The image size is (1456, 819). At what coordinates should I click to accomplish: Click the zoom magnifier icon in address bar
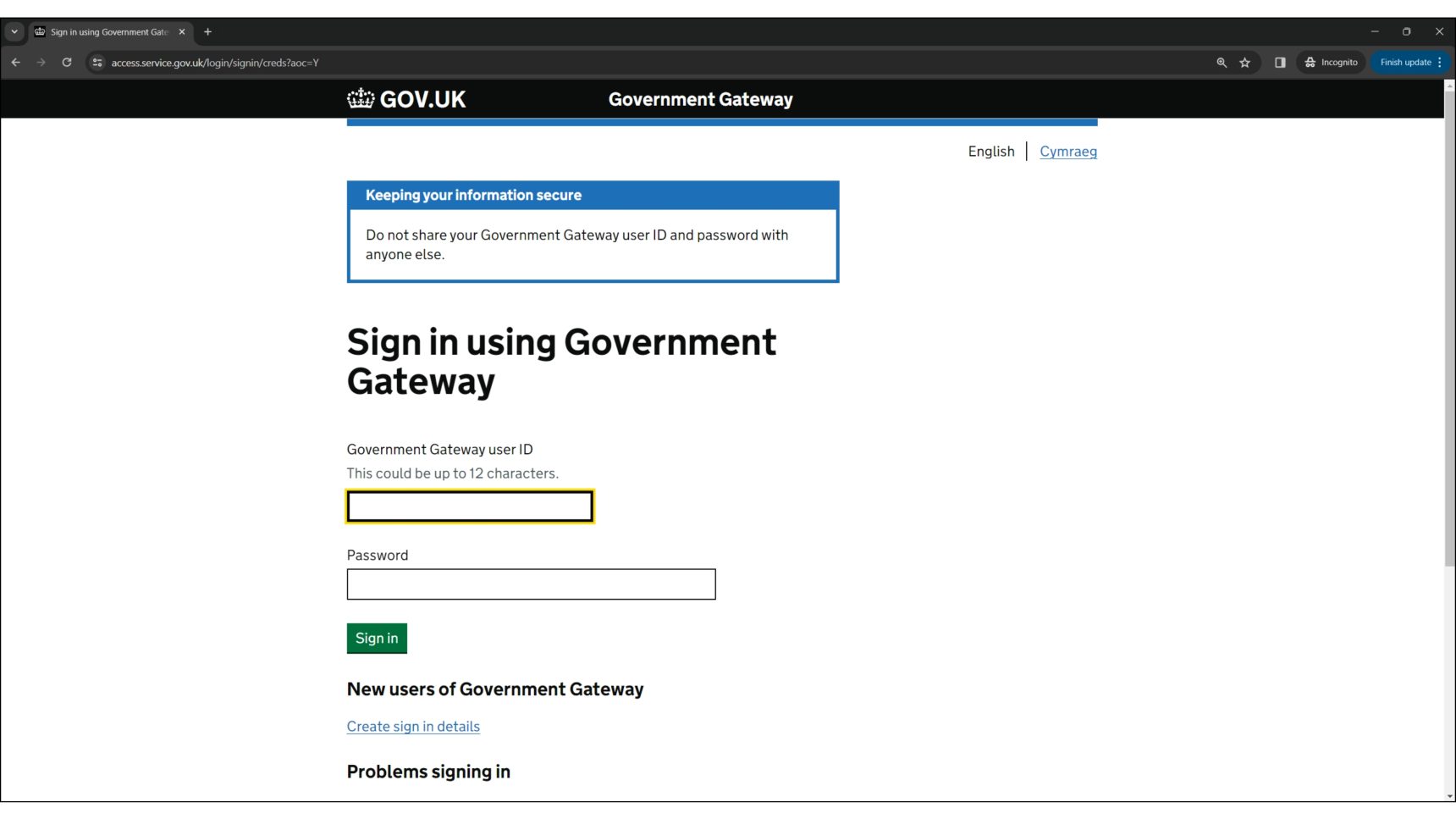click(1222, 63)
